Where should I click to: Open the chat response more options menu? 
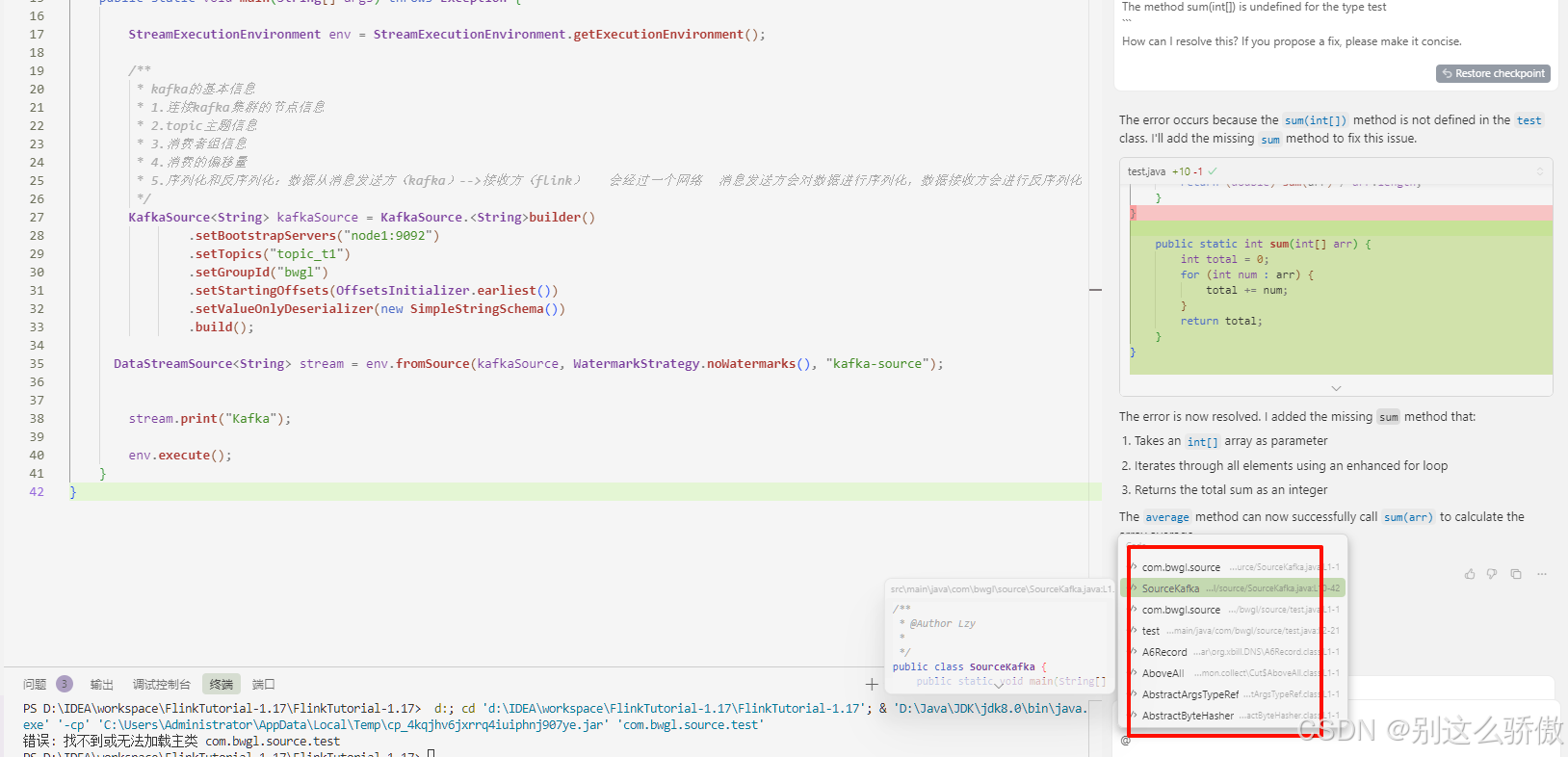point(1542,574)
